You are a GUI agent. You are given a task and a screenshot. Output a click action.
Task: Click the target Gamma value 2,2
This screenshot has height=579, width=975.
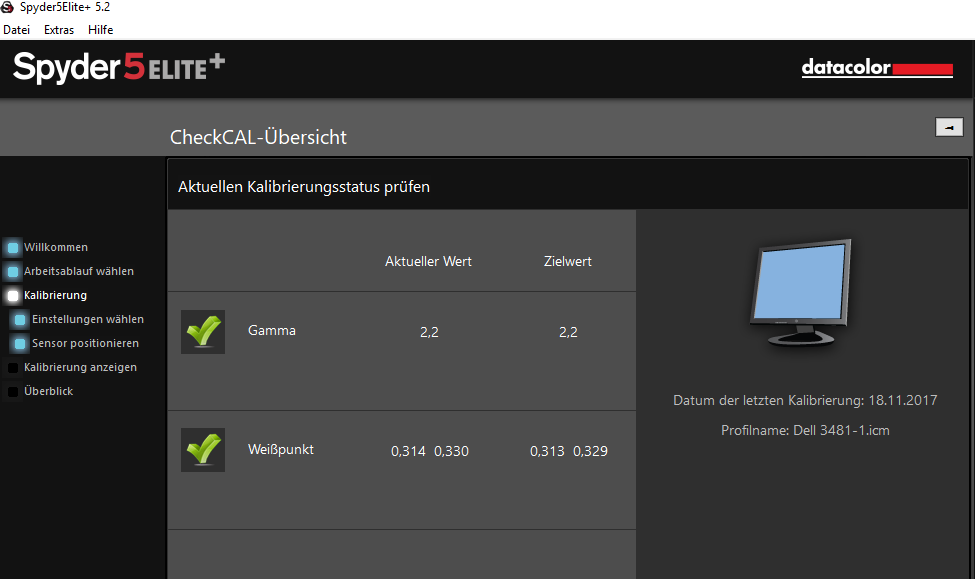(x=568, y=332)
